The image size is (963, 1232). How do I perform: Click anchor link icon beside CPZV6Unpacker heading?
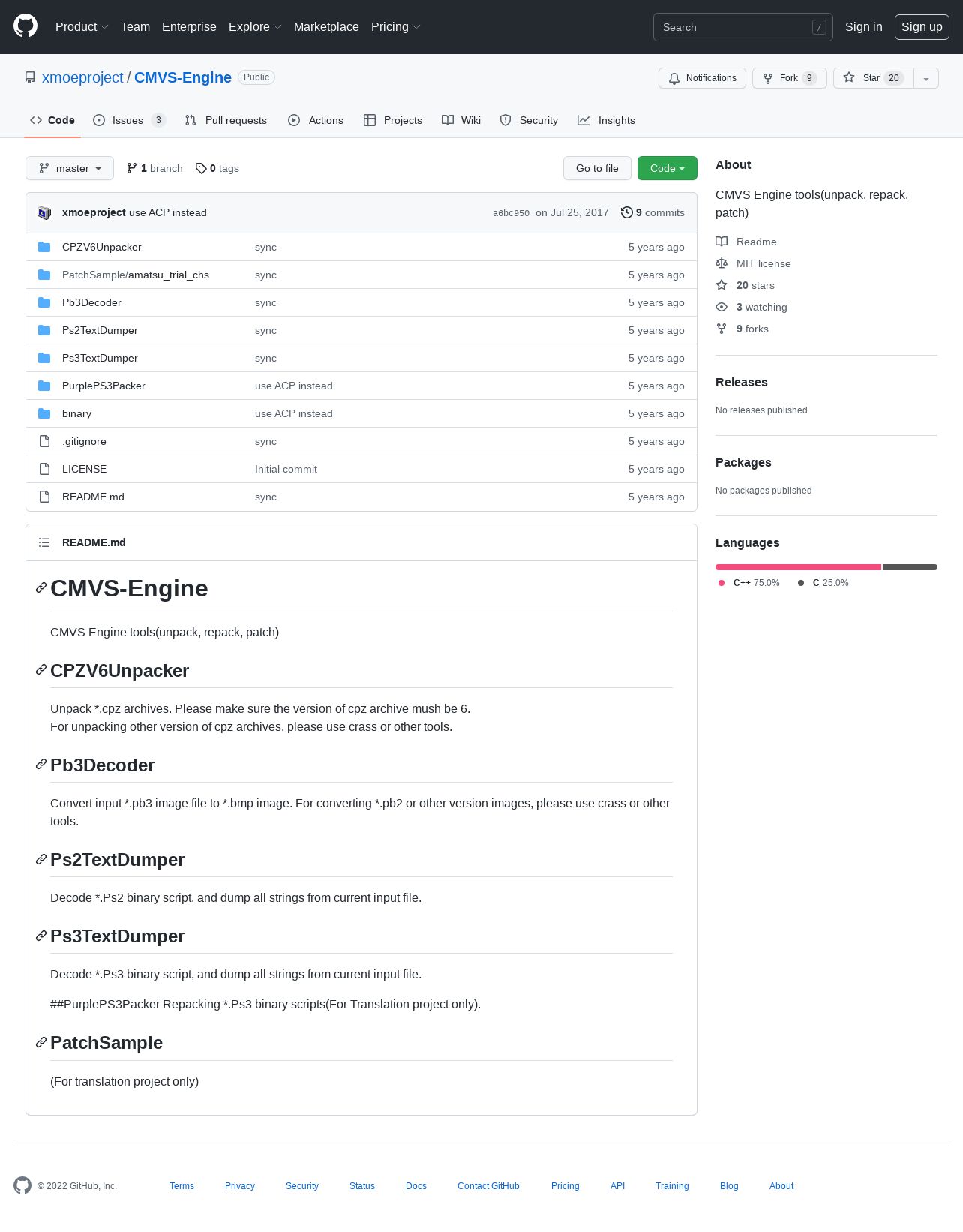coord(41,670)
